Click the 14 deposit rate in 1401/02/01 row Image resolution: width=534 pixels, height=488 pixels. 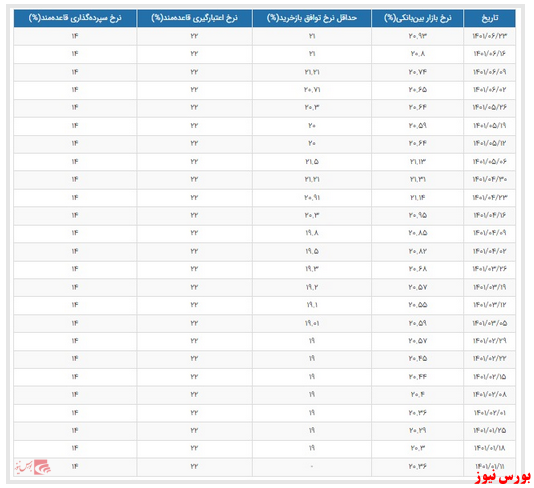pos(75,413)
